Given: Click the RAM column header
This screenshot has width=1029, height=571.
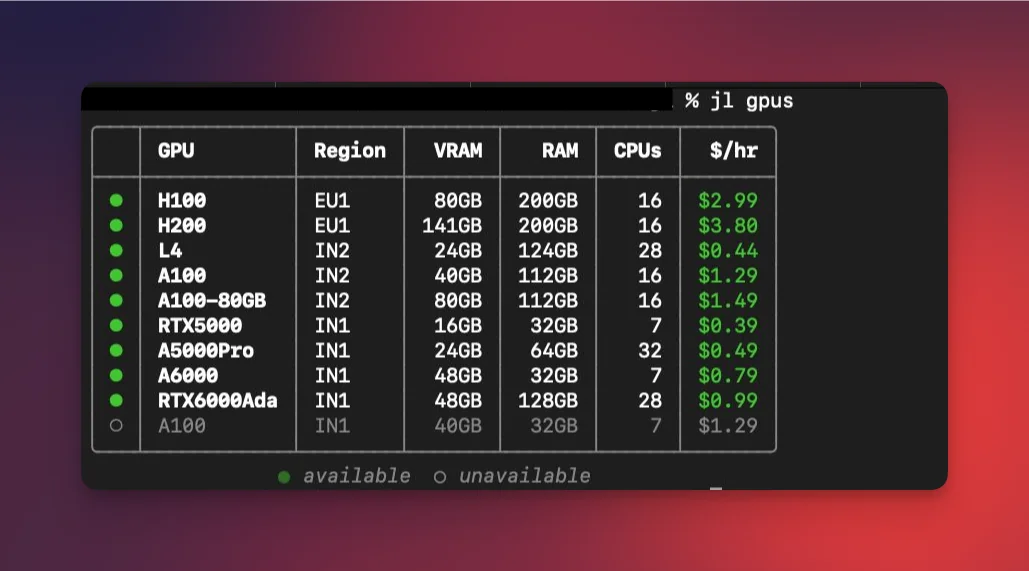Looking at the screenshot, I should (x=560, y=150).
